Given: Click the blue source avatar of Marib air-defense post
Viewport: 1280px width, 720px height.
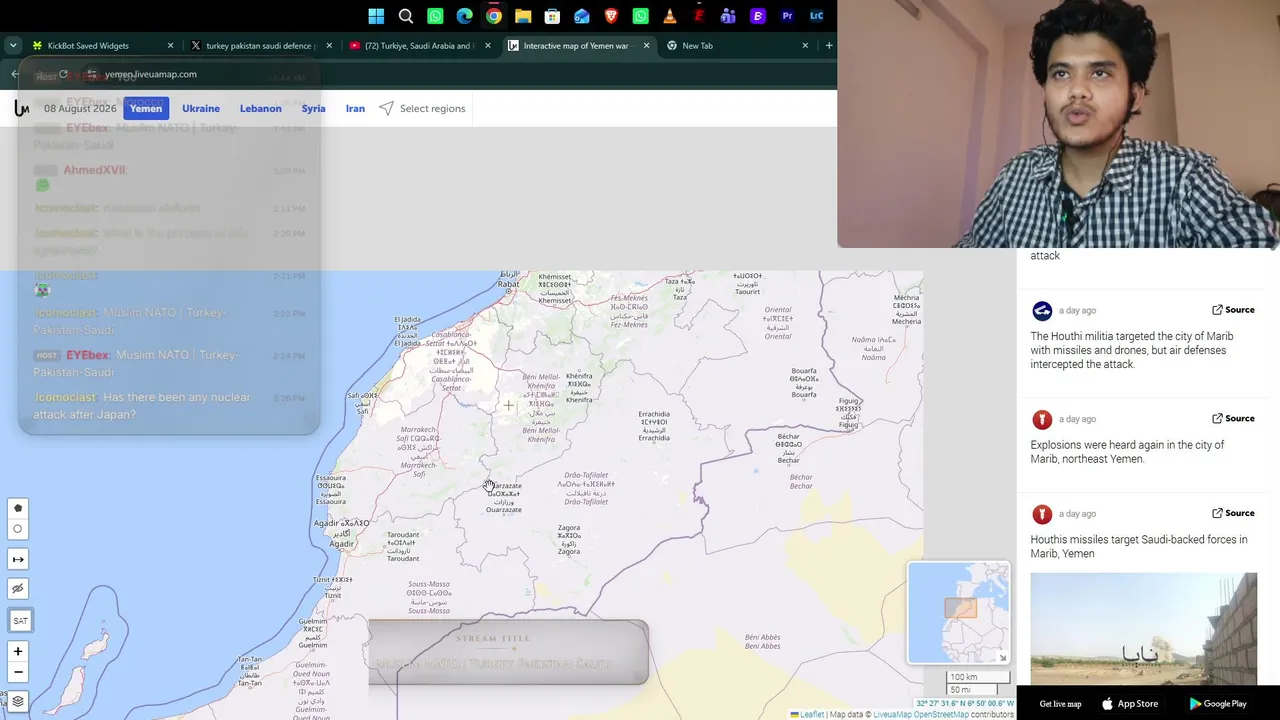Looking at the screenshot, I should click(1042, 311).
